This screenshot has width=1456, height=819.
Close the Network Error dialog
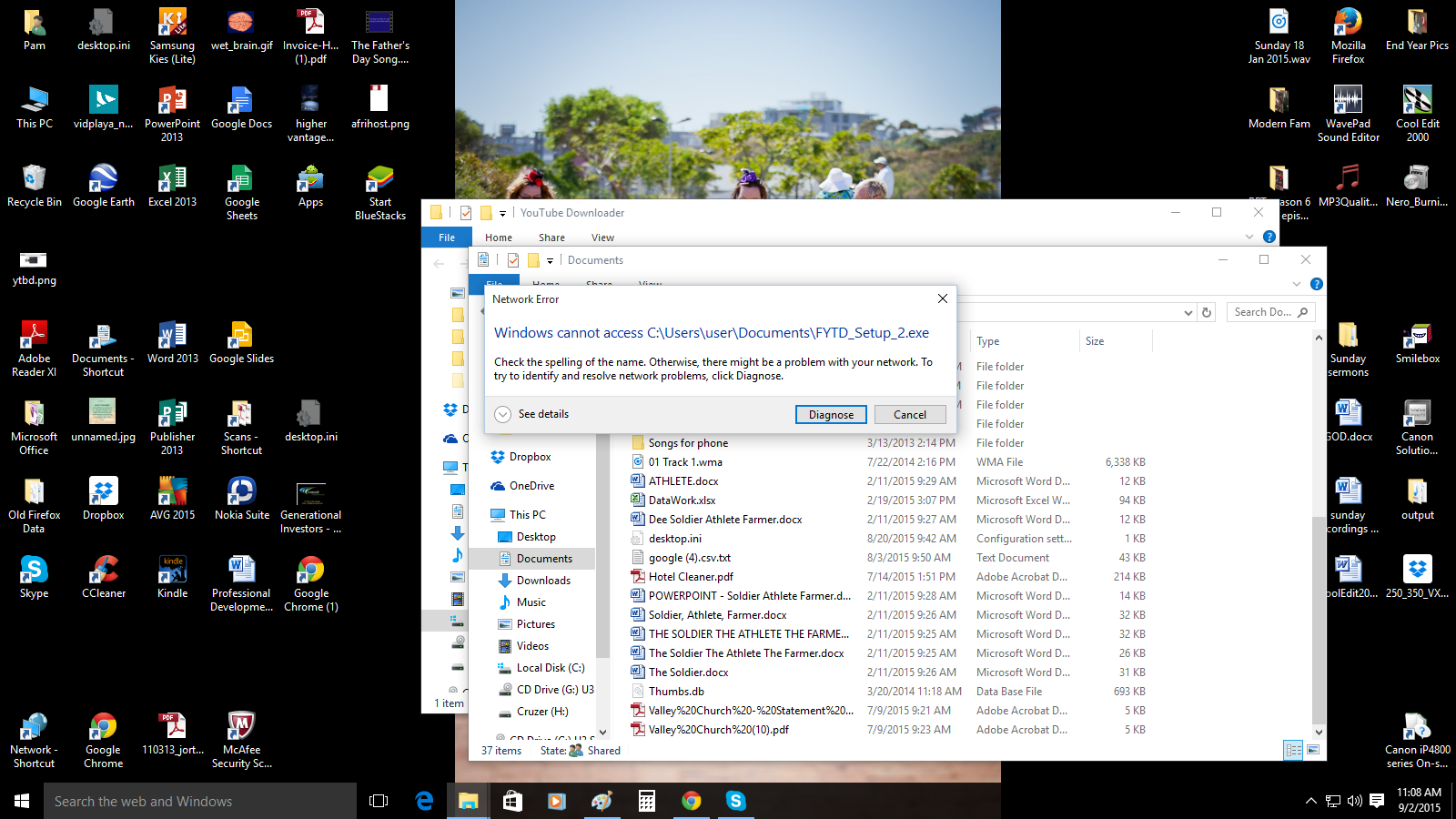pos(943,298)
